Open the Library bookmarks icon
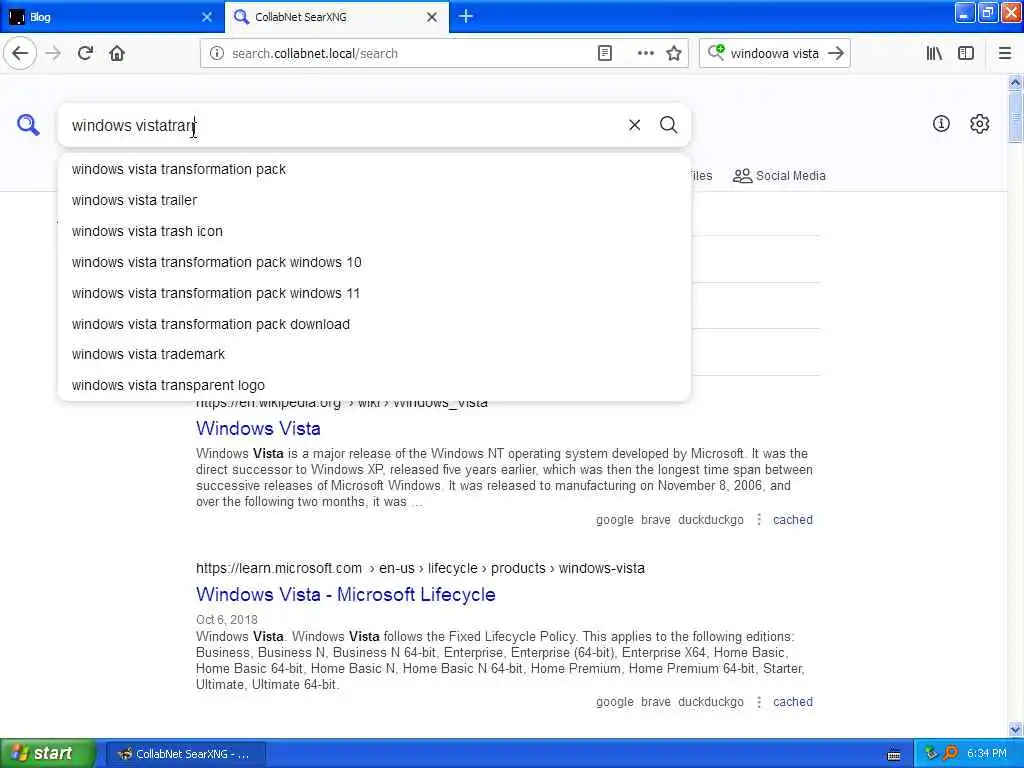The image size is (1024, 768). (x=934, y=54)
